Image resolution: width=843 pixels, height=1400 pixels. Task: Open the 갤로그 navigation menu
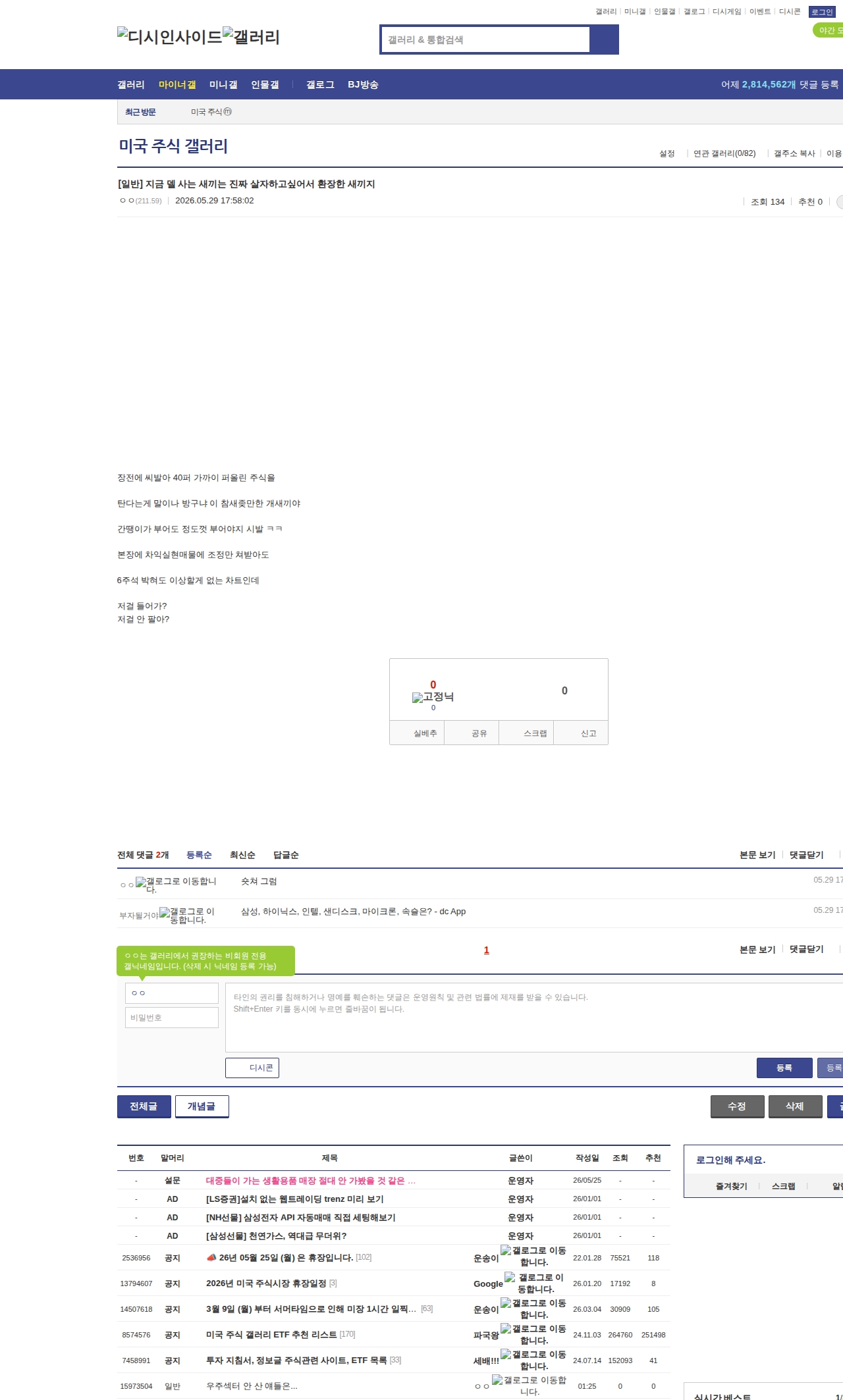coord(320,84)
